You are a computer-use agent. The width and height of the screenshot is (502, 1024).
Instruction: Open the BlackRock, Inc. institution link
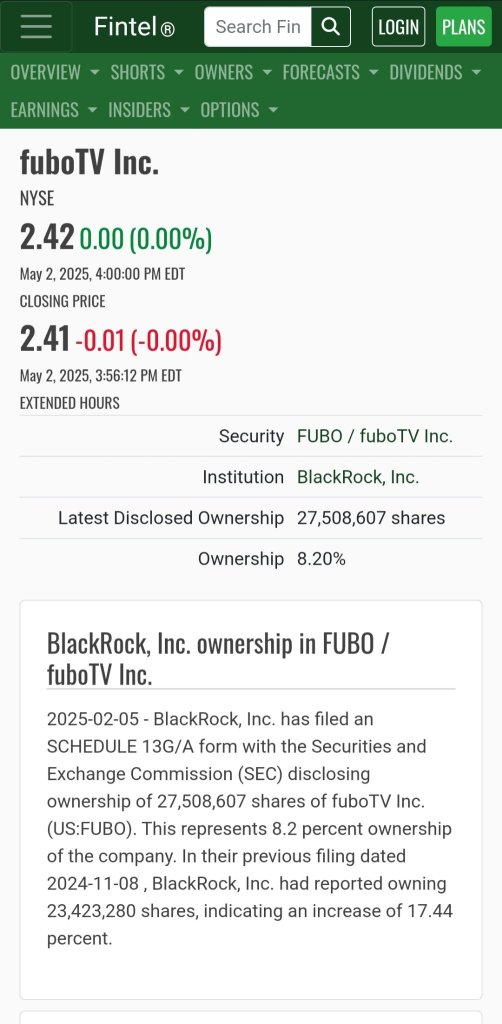pyautogui.click(x=358, y=477)
